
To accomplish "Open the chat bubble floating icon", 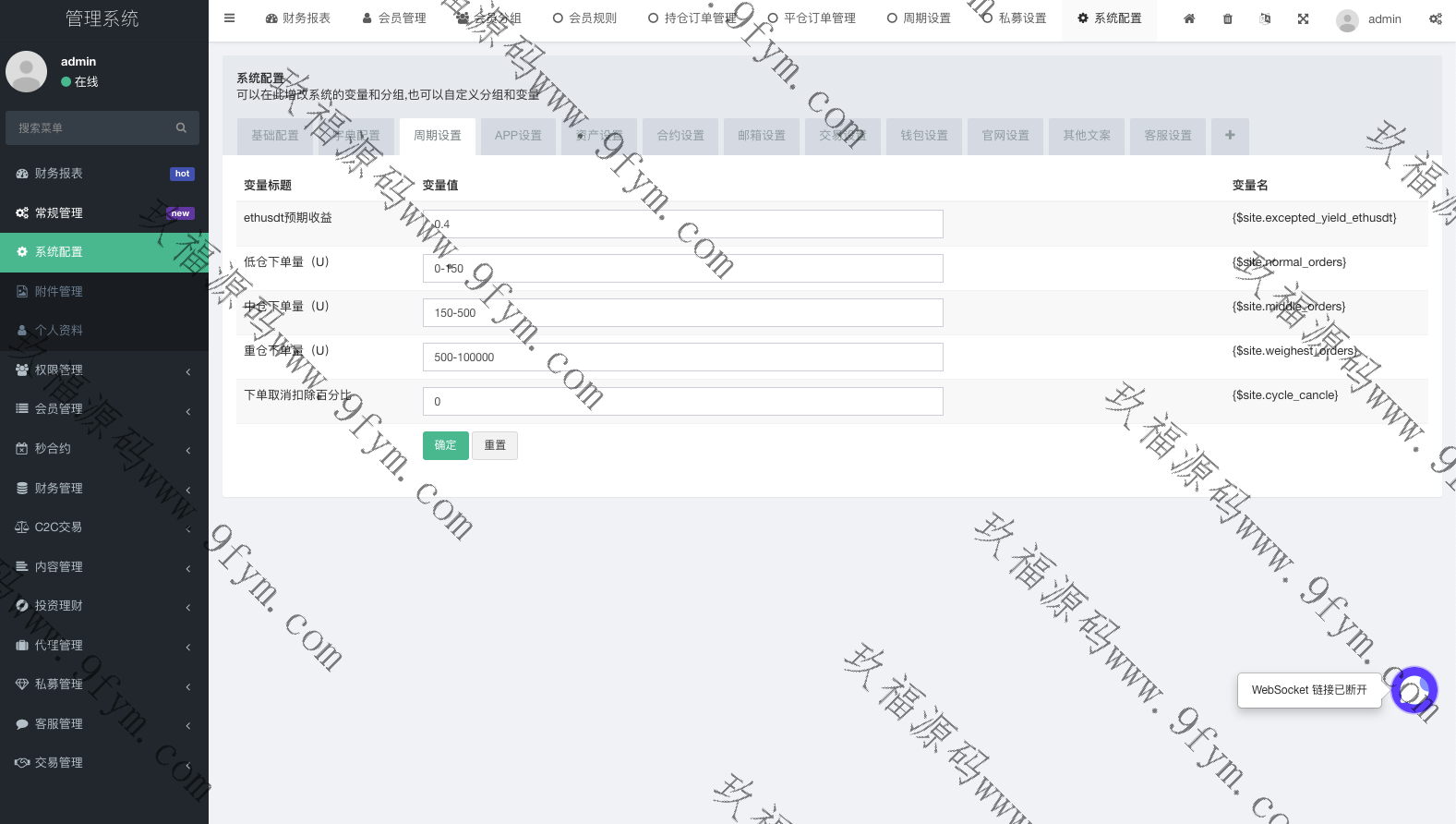I will click(x=1414, y=690).
